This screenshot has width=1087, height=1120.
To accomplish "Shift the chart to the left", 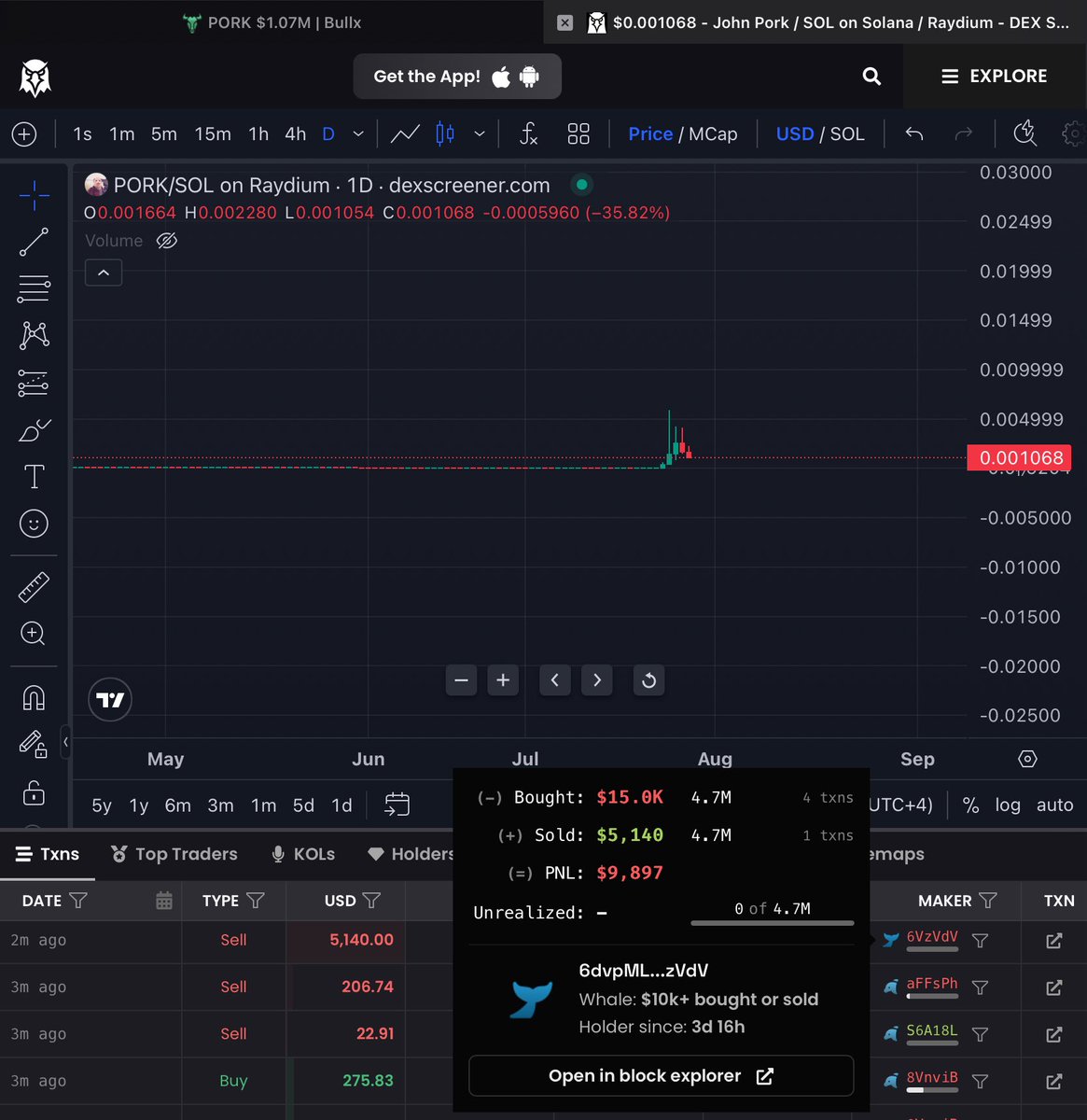I will point(555,680).
